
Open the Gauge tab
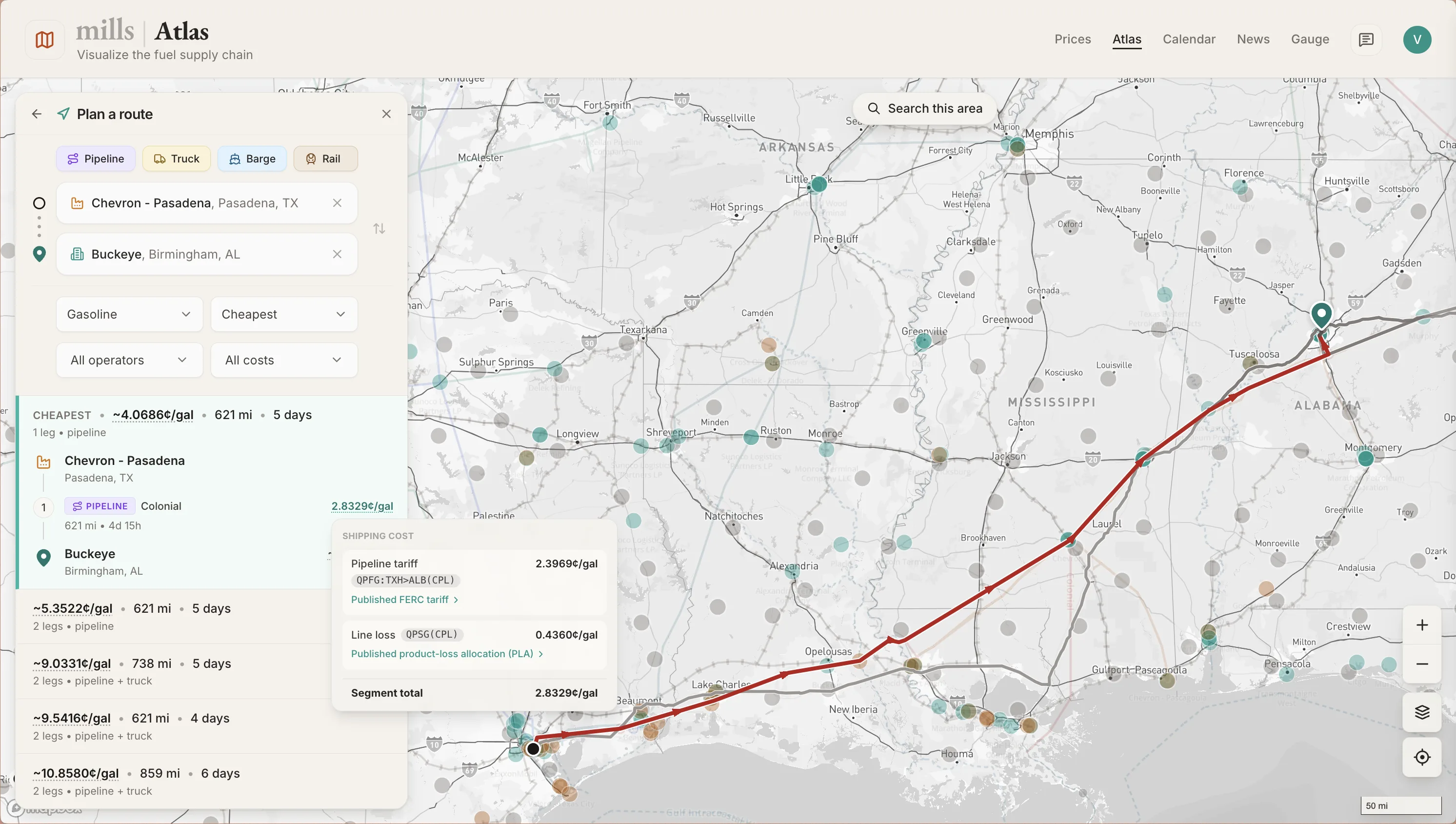click(1310, 39)
